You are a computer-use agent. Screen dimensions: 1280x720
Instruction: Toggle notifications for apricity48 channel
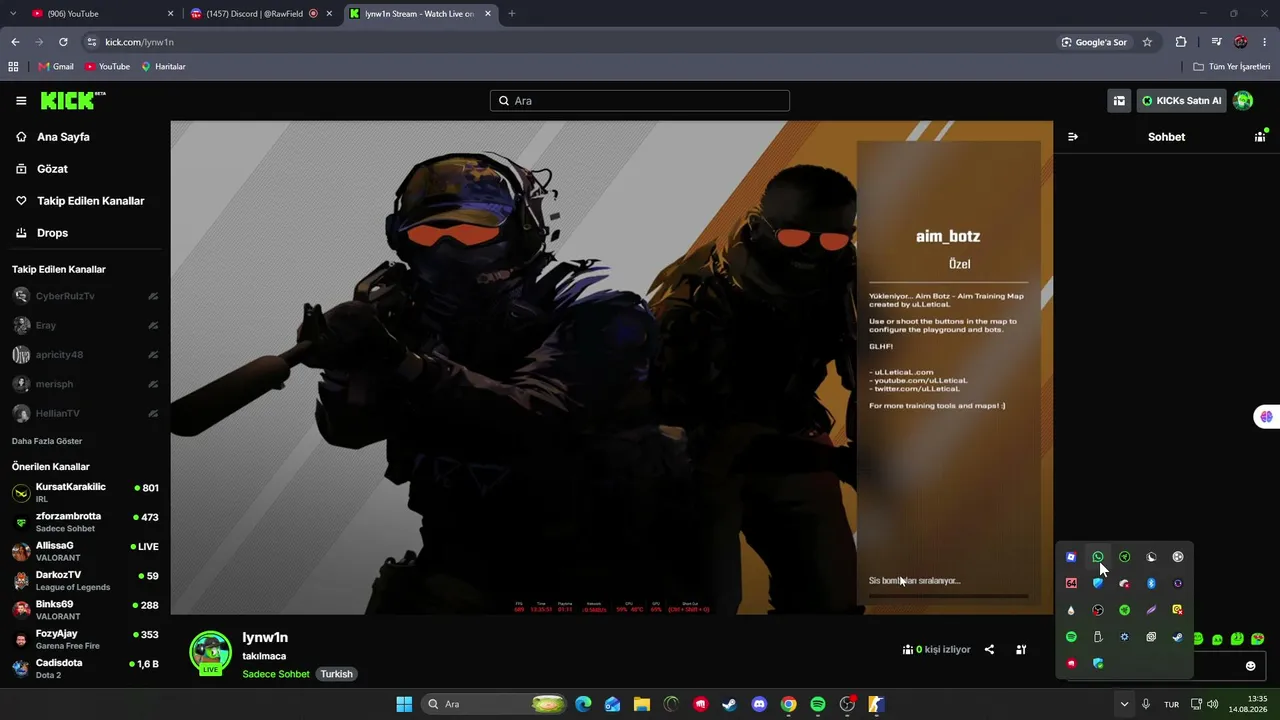point(153,355)
